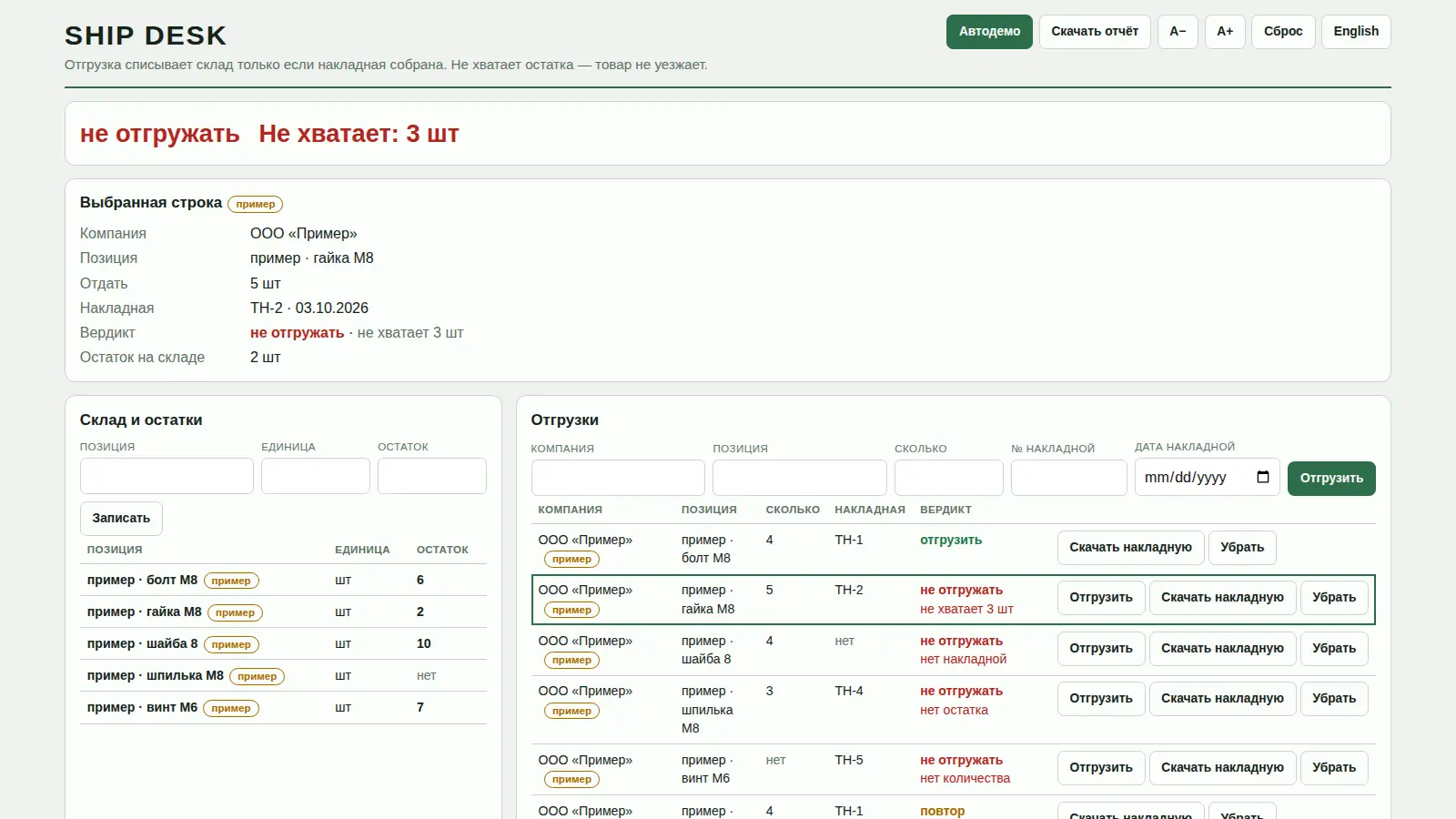Click the «нет накладной» verdict text
The height and width of the screenshot is (819, 1456).
963,660
